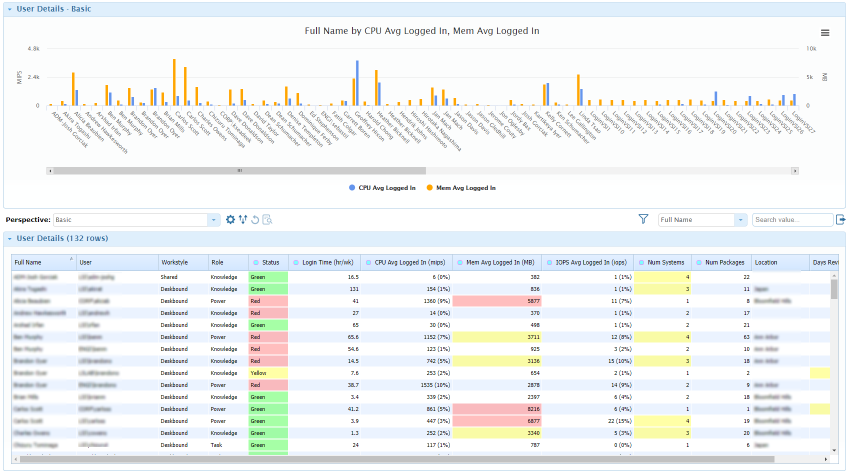Click the export icon beside search field
Image resolution: width=850 pixels, height=474 pixels.
841,220
